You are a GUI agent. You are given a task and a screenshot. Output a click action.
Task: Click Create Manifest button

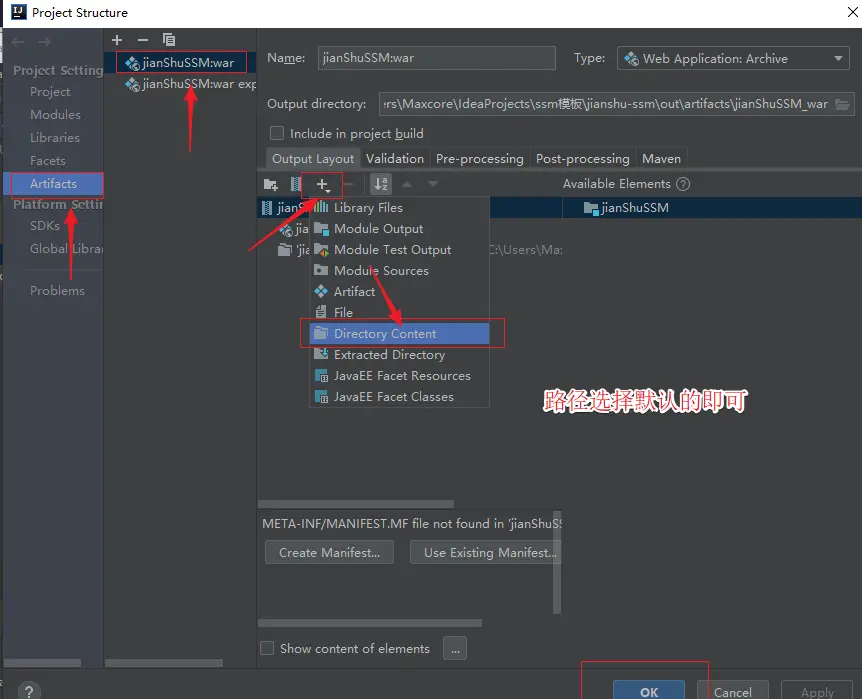click(329, 552)
